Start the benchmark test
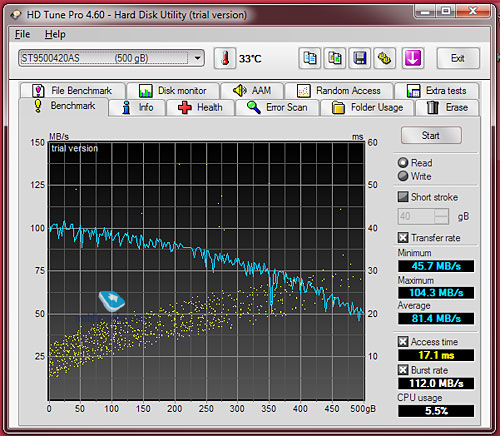 pyautogui.click(x=431, y=135)
